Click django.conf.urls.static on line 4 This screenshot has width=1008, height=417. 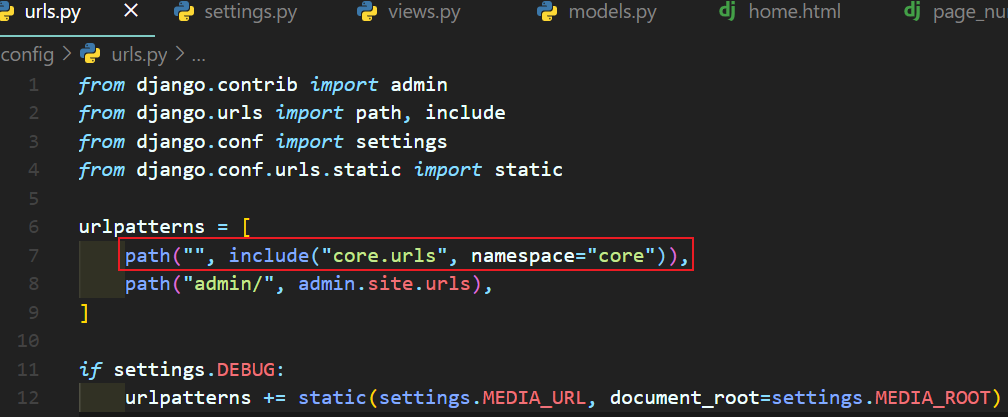coord(269,170)
